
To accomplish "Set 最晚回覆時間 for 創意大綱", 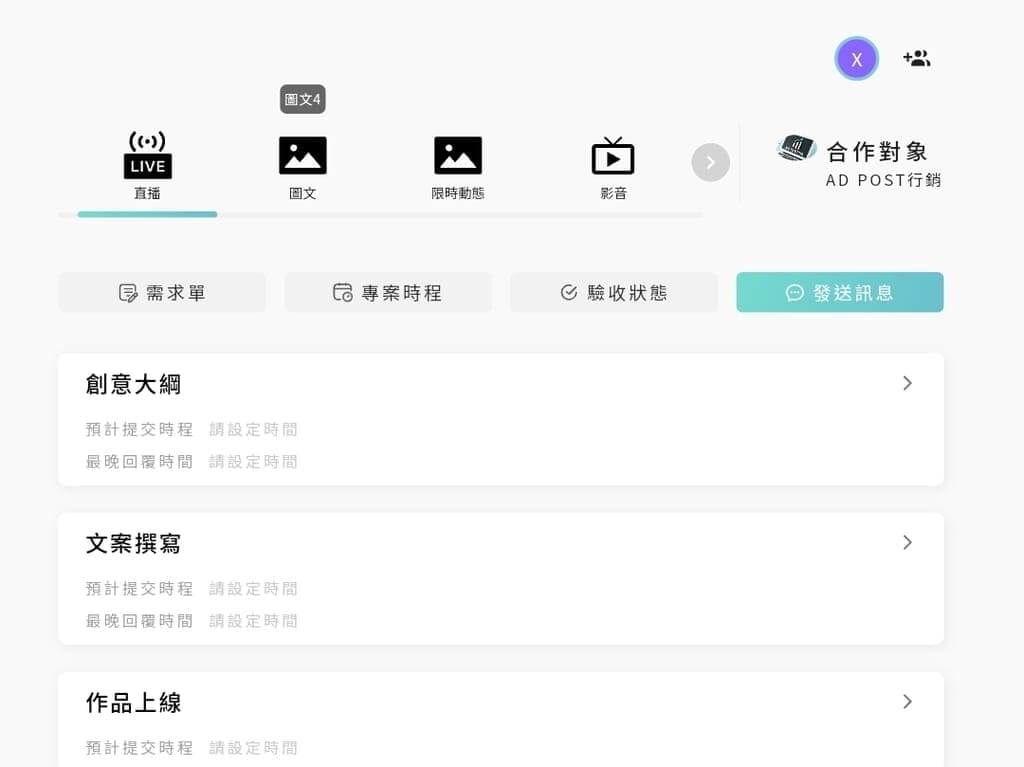I will click(x=253, y=462).
